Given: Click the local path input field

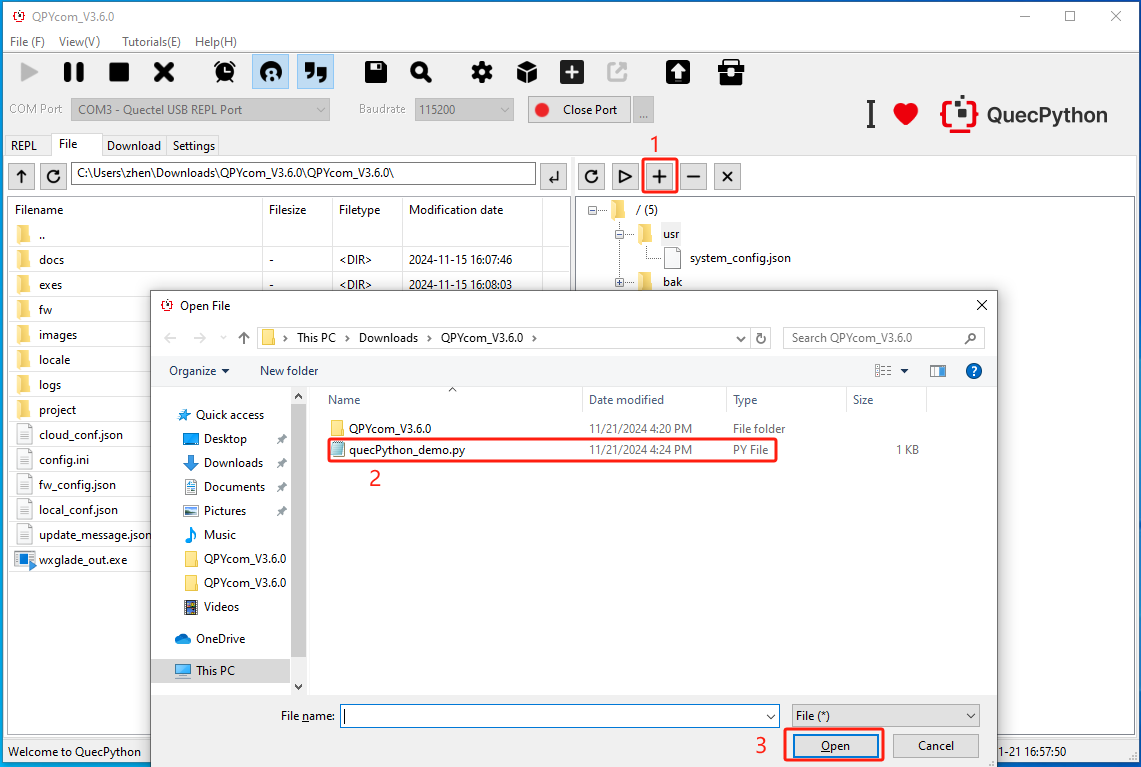Looking at the screenshot, I should tap(303, 174).
